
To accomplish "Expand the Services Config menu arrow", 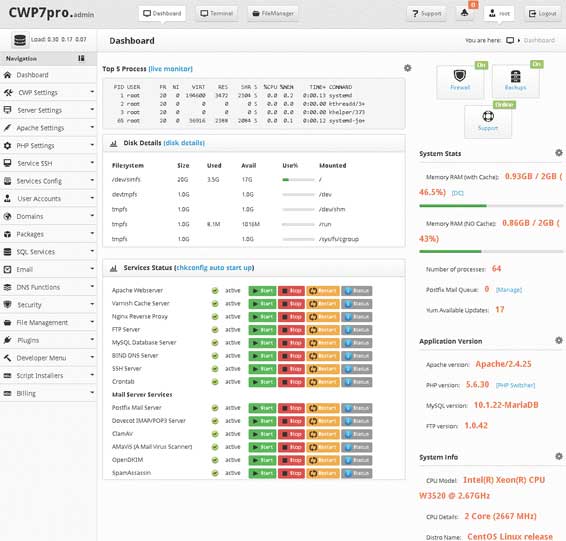I will pyautogui.click(x=92, y=180).
